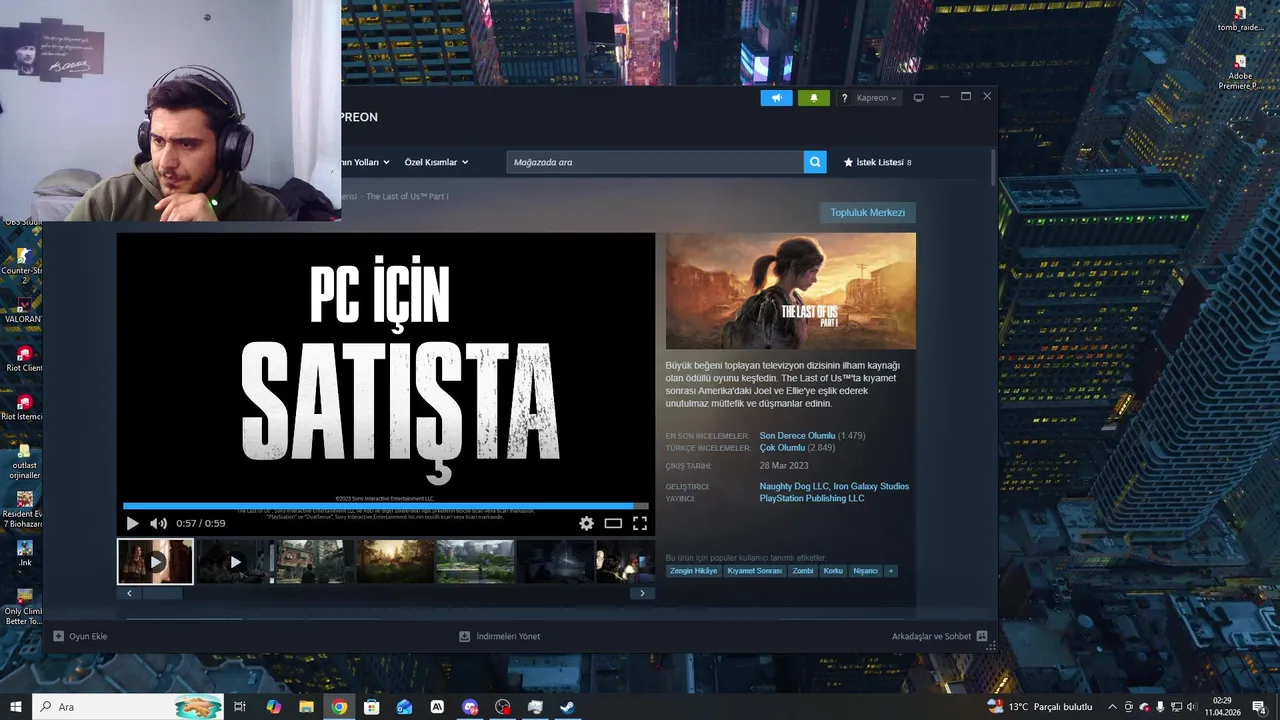
Task: Open the Counter-Strike 2 desktop shortcut
Action: 23,265
